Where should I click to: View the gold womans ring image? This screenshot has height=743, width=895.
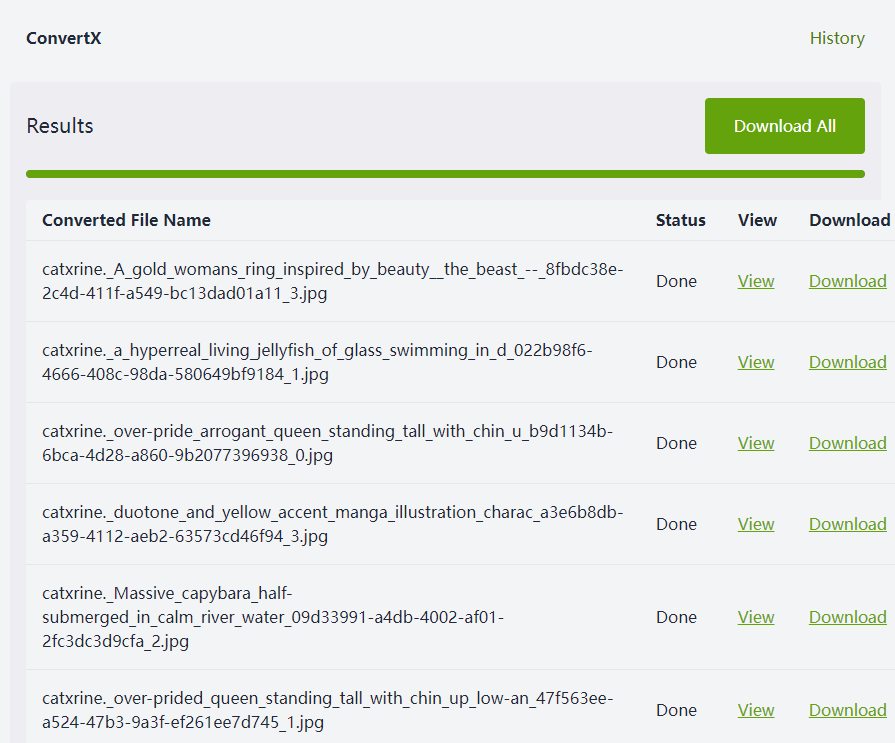click(756, 281)
